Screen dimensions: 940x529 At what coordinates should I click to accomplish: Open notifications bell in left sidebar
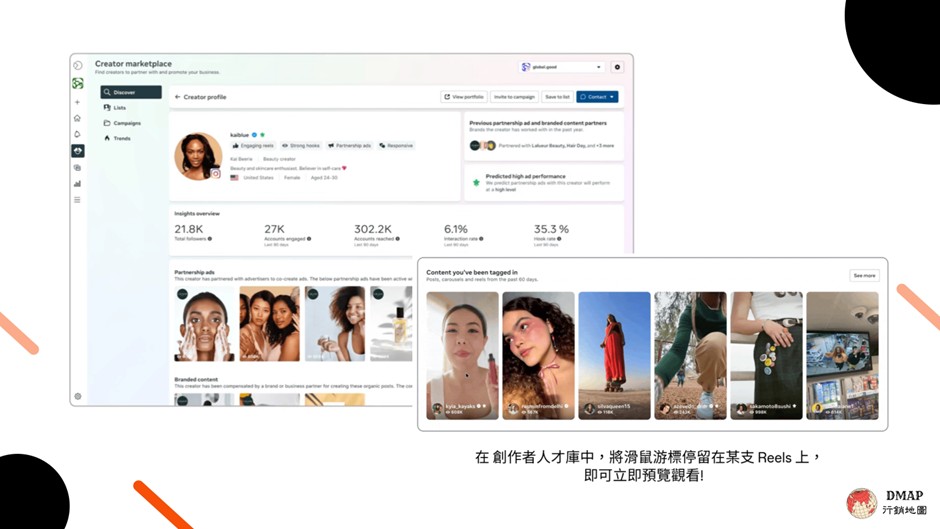tap(77, 134)
